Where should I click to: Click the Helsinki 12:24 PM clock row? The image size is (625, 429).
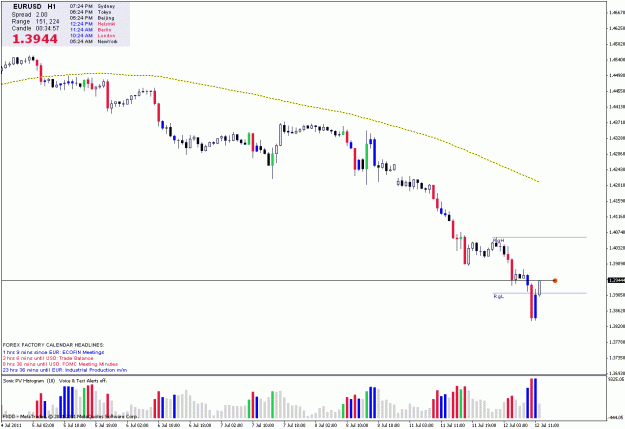tap(92, 24)
